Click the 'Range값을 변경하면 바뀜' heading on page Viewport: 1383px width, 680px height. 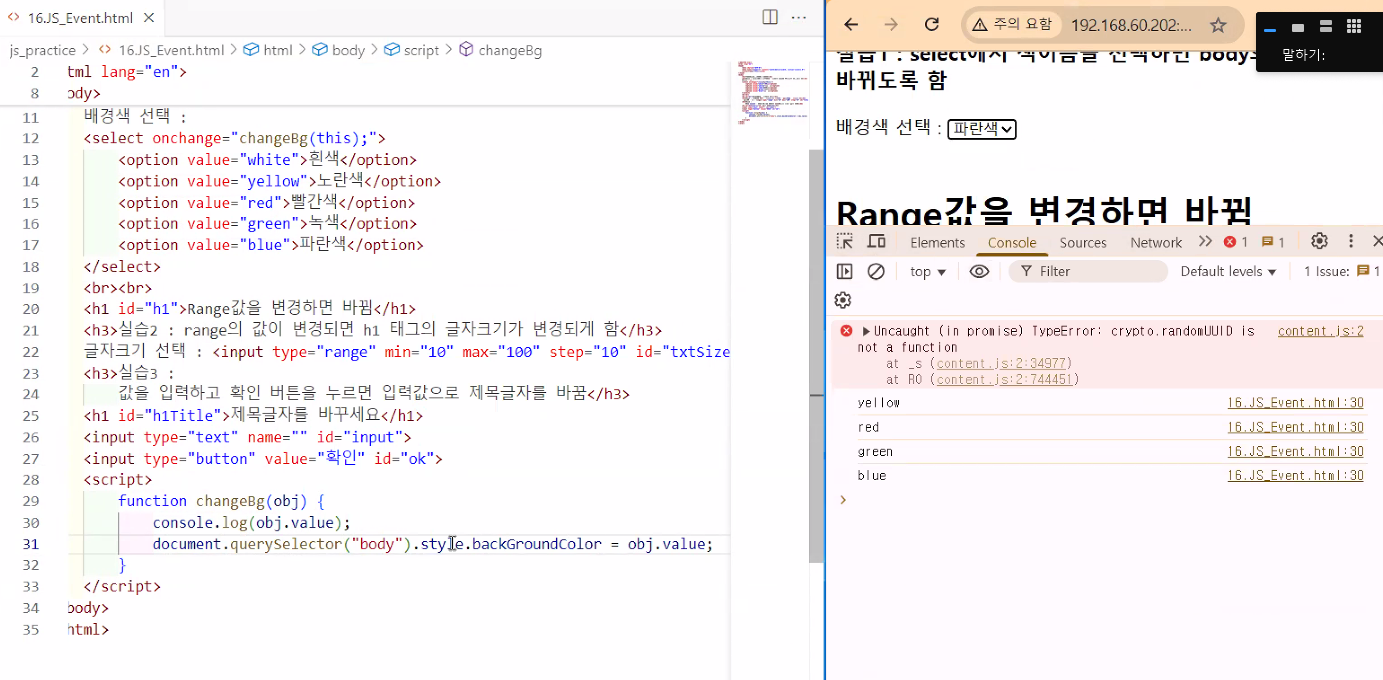coord(1043,213)
